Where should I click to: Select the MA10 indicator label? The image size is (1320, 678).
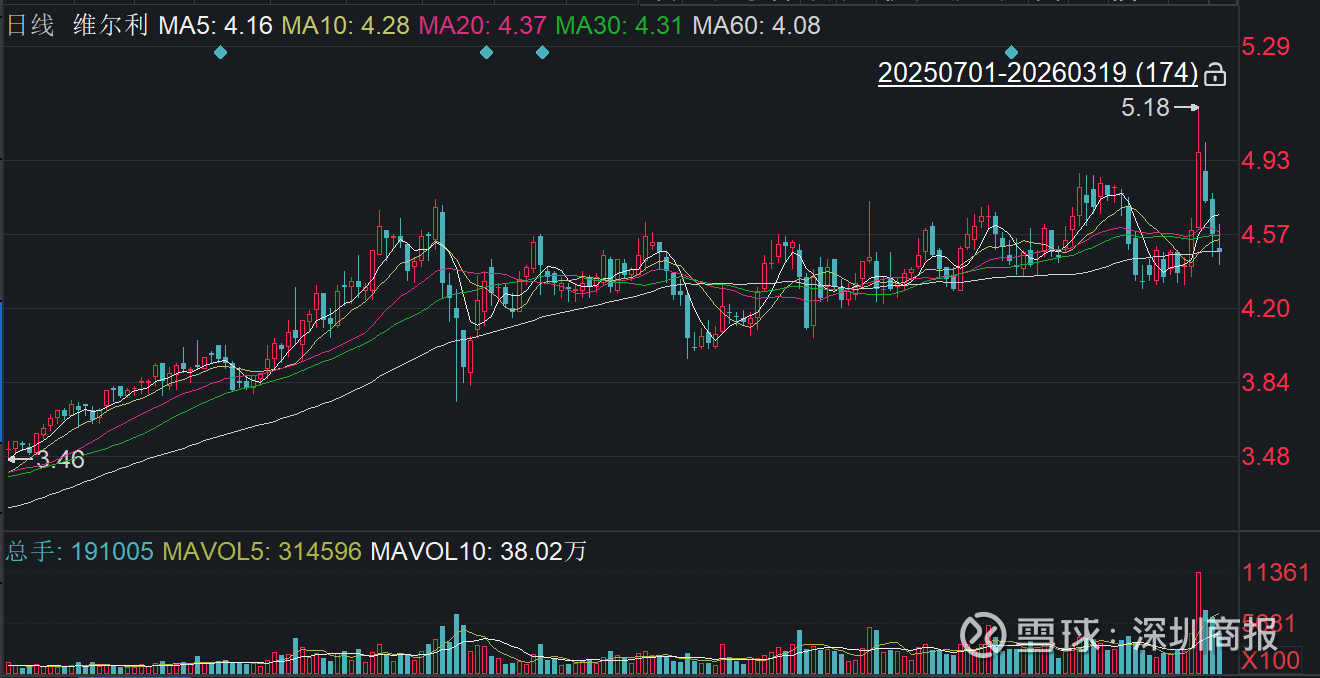tap(347, 25)
